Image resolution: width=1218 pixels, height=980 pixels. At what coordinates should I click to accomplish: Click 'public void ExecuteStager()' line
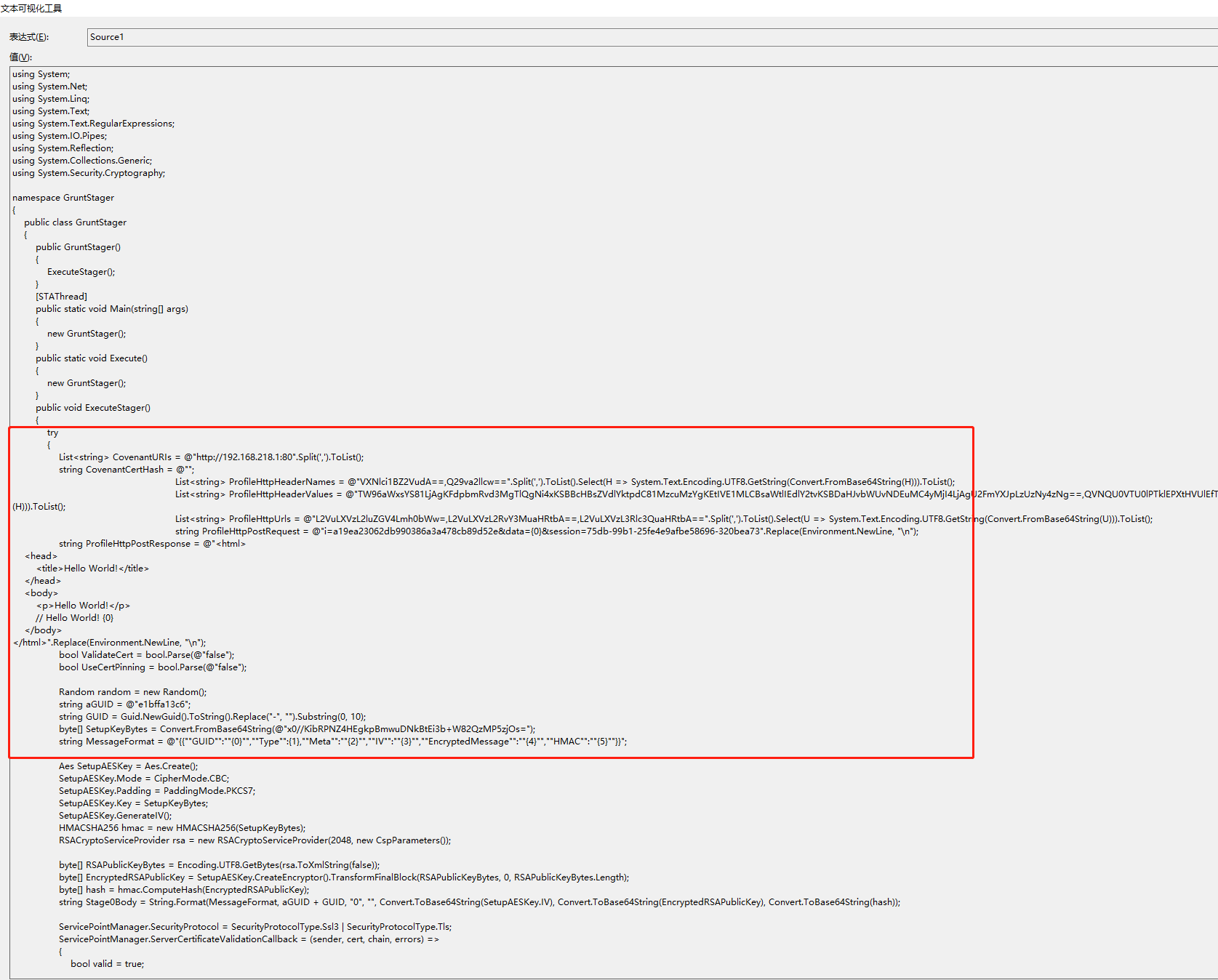coord(93,408)
